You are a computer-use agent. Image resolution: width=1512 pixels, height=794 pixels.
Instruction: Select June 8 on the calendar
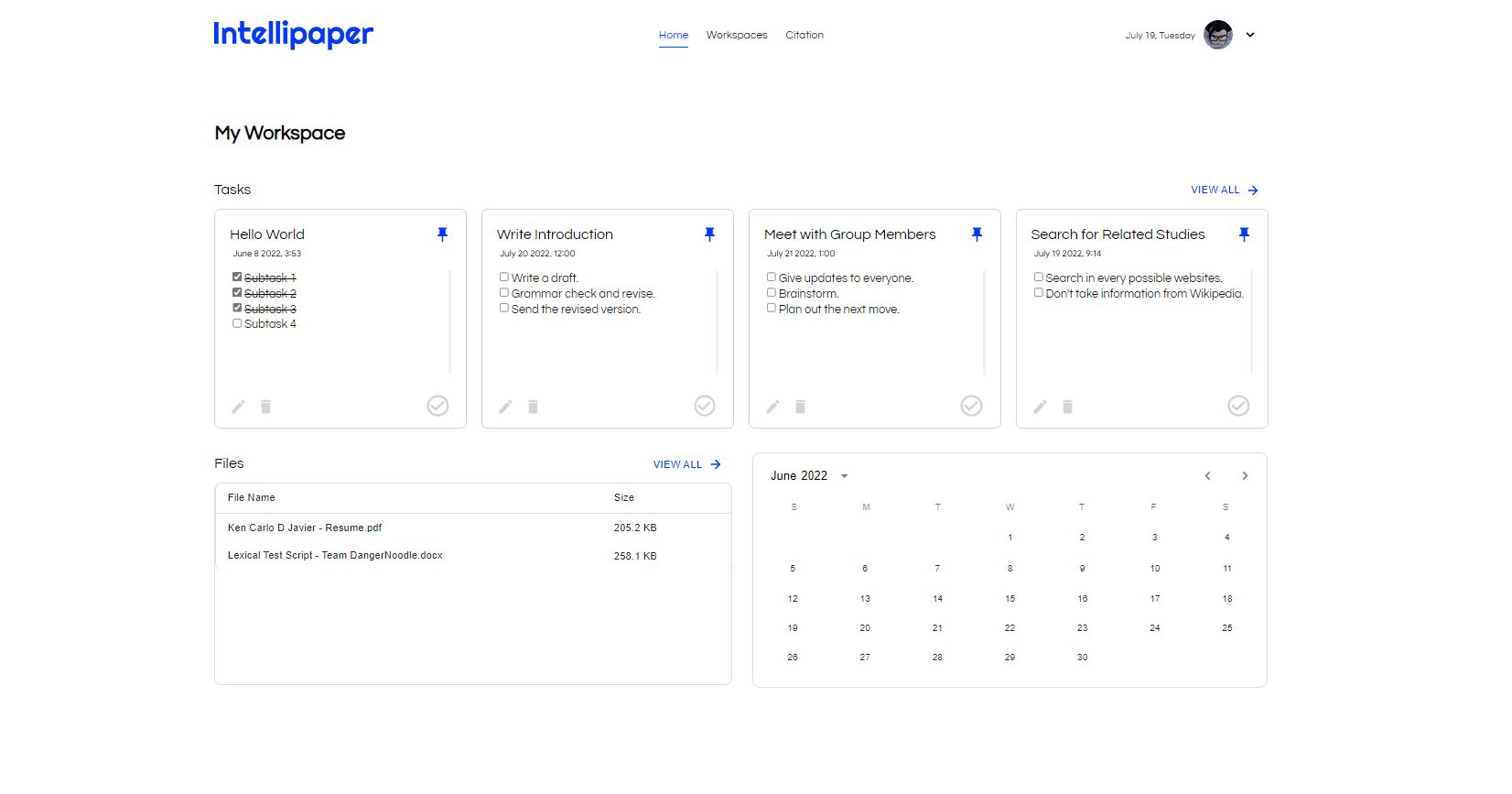(x=1010, y=568)
